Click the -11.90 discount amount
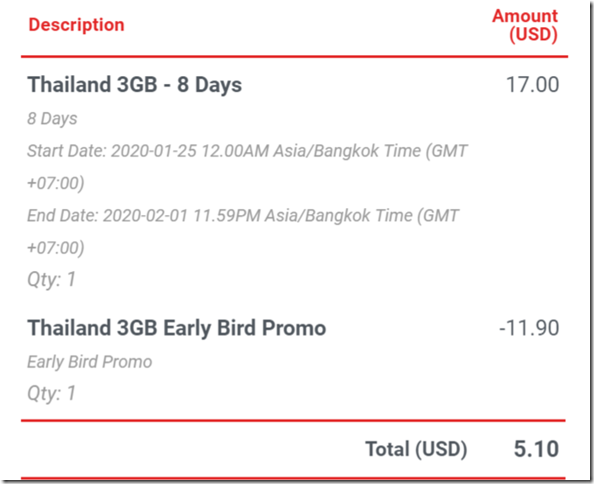Image resolution: width=594 pixels, height=484 pixels. pos(529,328)
